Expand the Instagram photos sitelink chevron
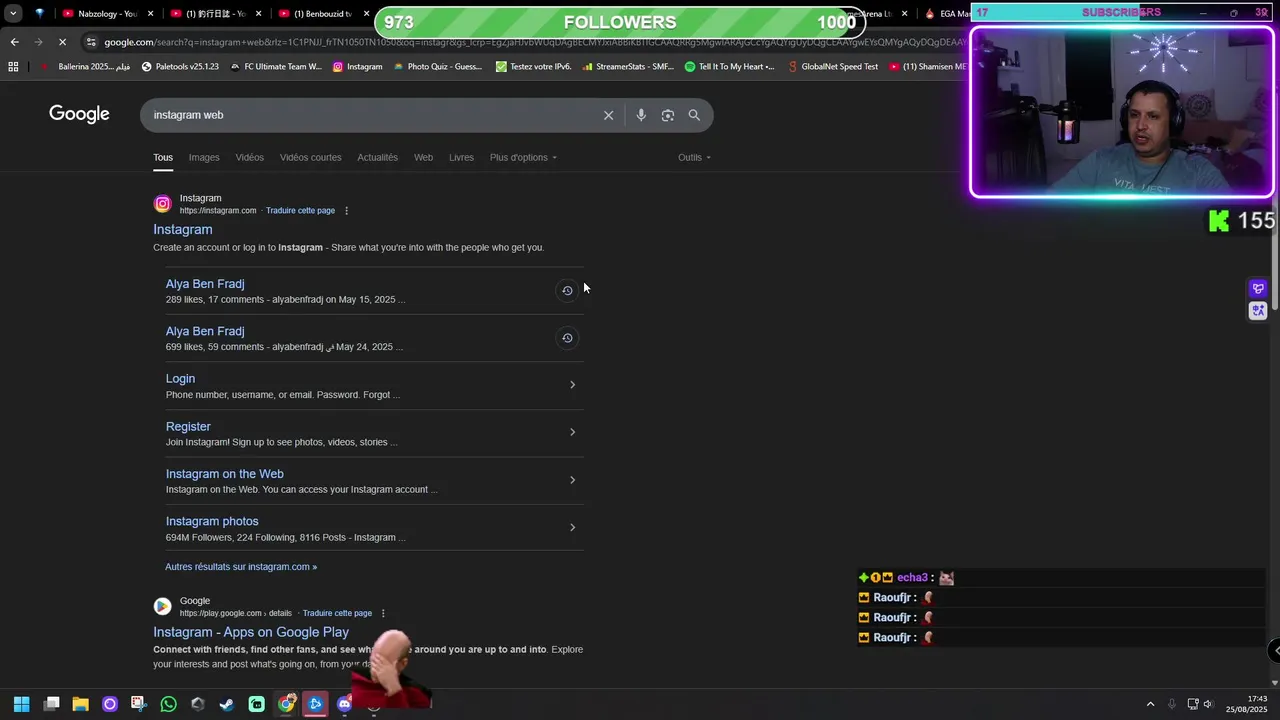Screen dimensions: 1280x720 pyautogui.click(x=572, y=527)
